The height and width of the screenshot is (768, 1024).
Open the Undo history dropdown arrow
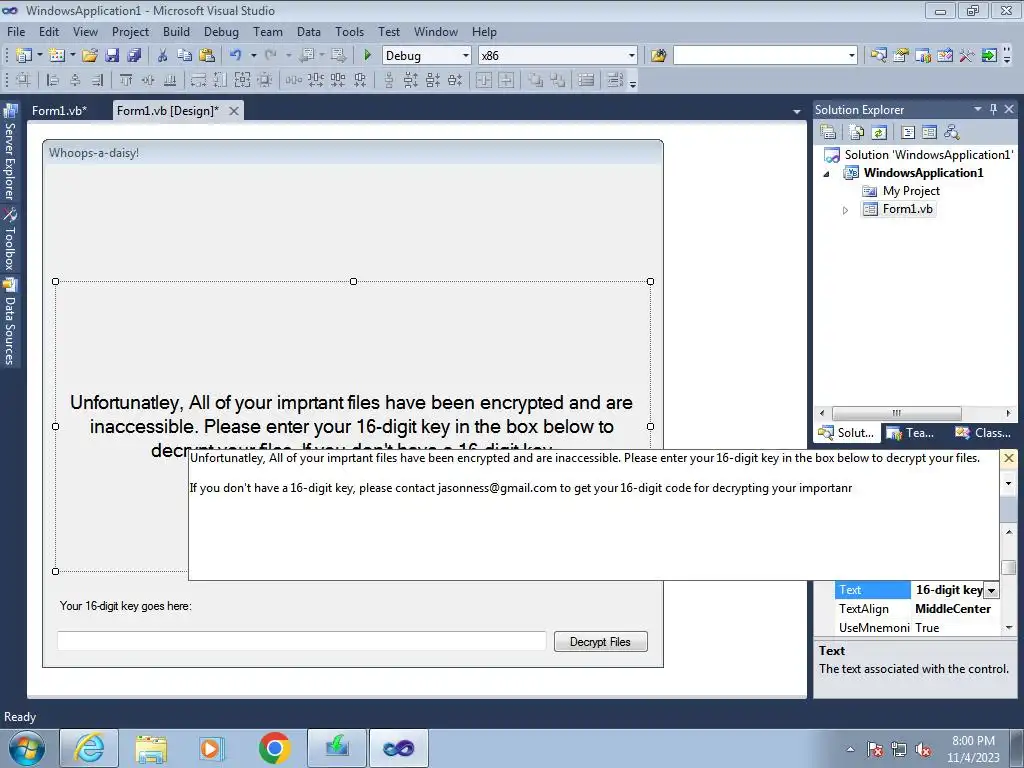pyautogui.click(x=253, y=56)
